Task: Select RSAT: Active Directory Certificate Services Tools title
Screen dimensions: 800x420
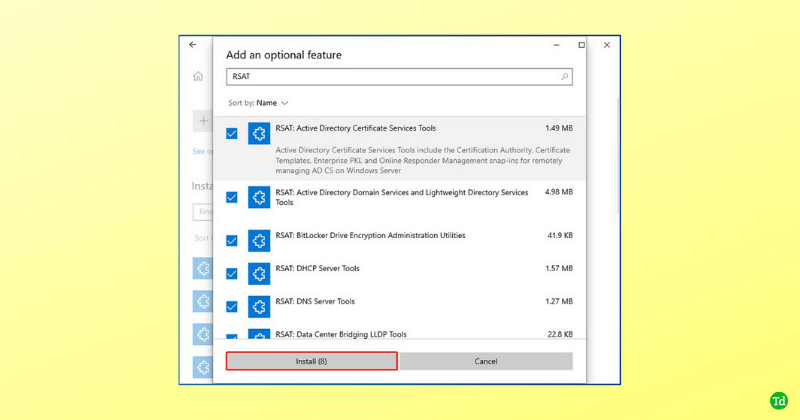Action: pos(356,128)
